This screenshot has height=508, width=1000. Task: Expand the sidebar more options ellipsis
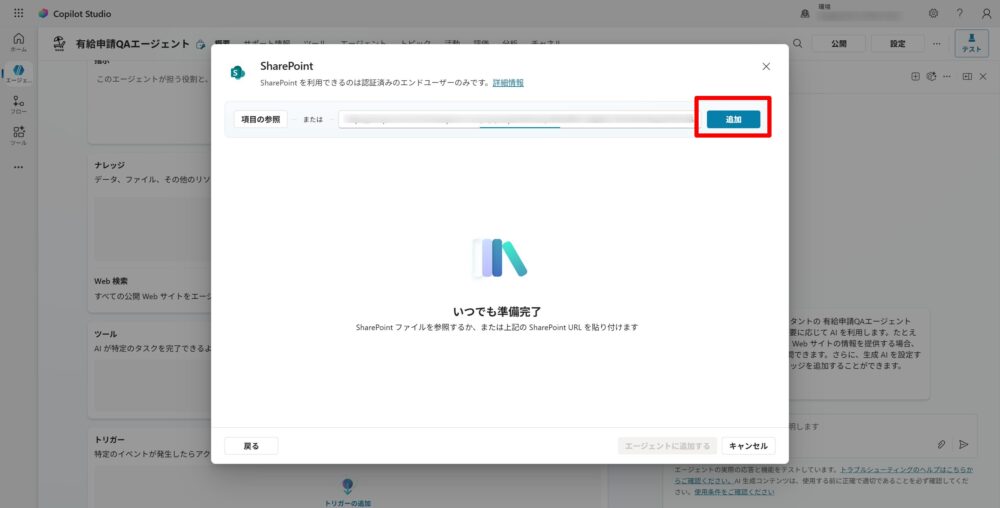[18, 166]
